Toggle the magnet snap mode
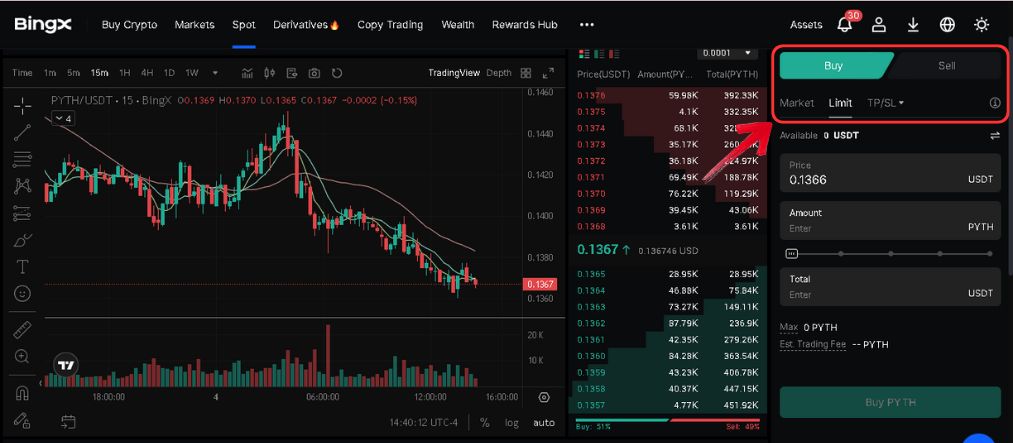The image size is (1013, 443). [23, 393]
